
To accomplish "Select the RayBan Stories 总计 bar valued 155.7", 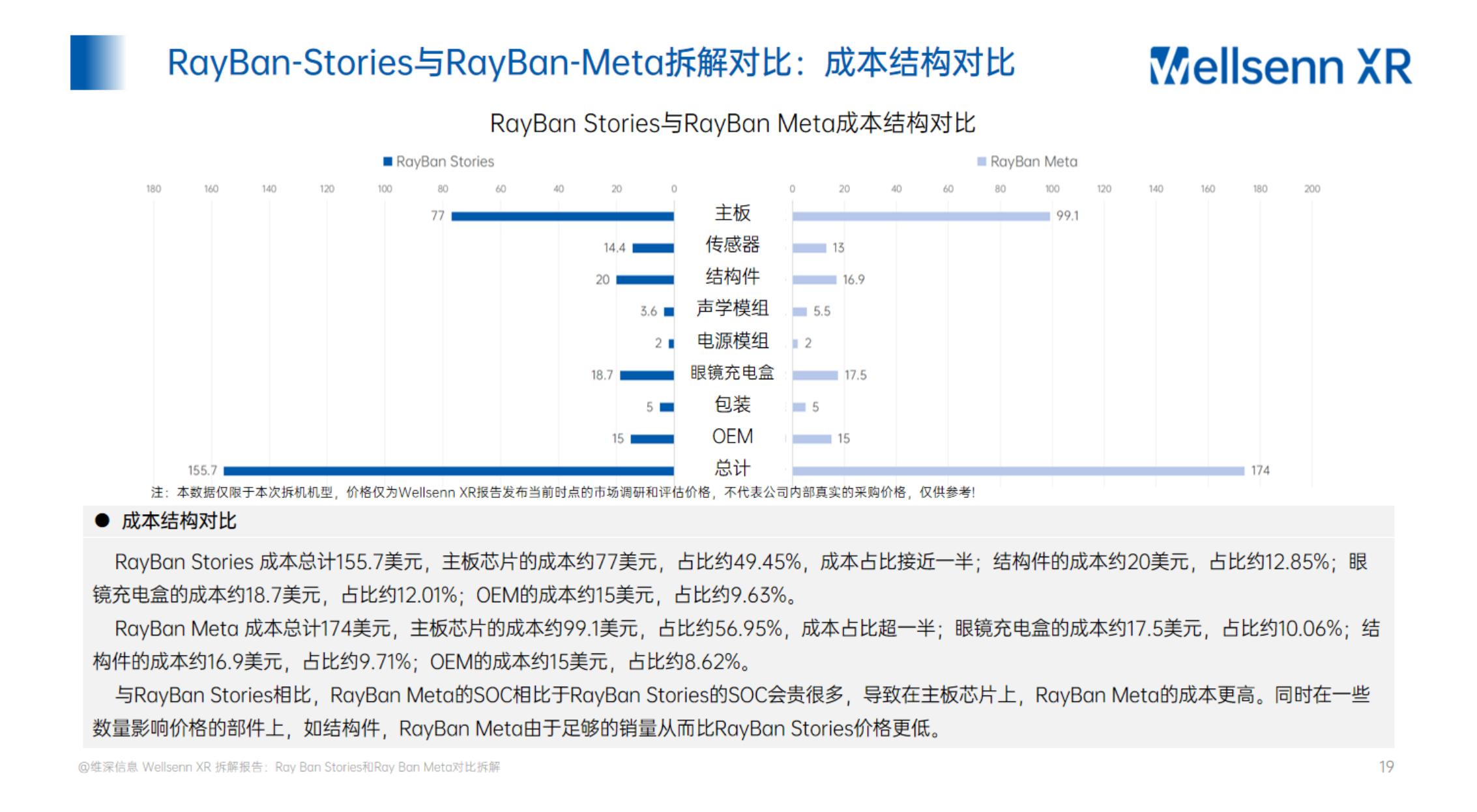I will tap(448, 471).
